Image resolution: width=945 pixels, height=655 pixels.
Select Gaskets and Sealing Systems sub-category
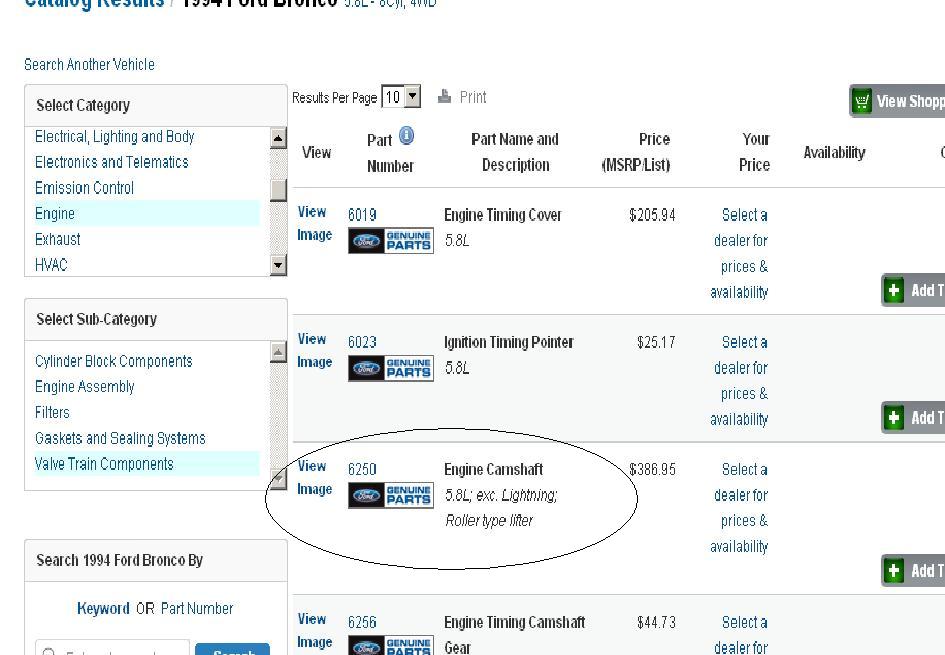point(120,438)
